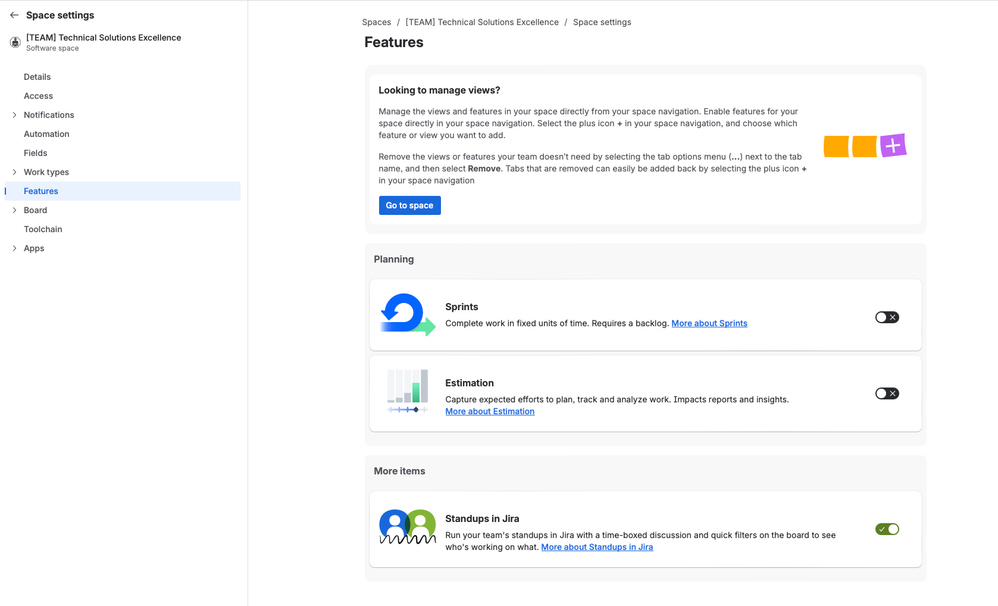This screenshot has height=606, width=998.
Task: Enable the Sprints toggle
Action: [887, 317]
